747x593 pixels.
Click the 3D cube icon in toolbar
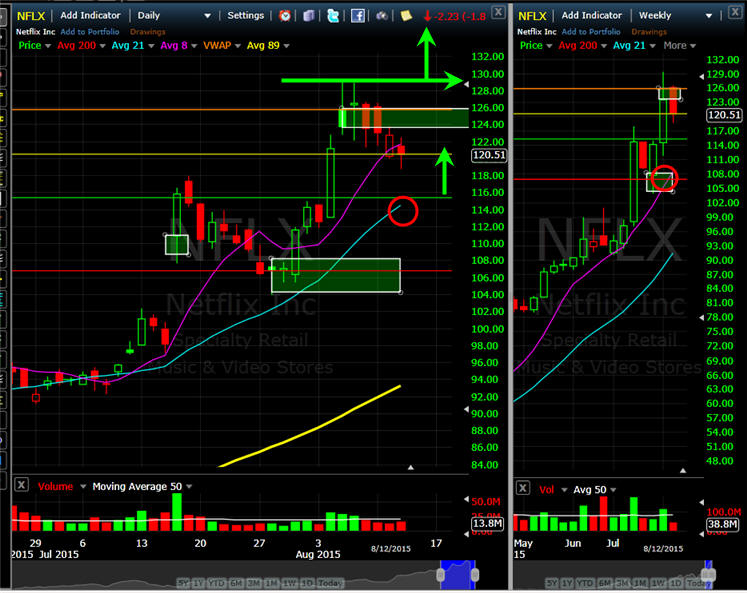309,16
